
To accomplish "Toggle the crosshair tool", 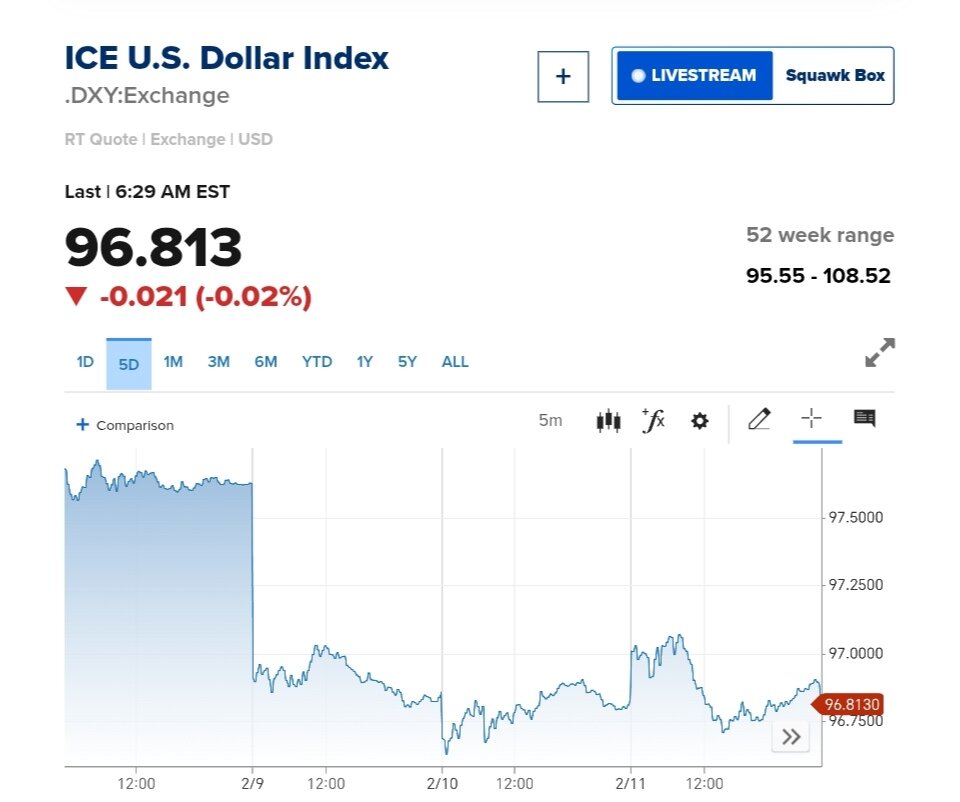I will point(811,419).
